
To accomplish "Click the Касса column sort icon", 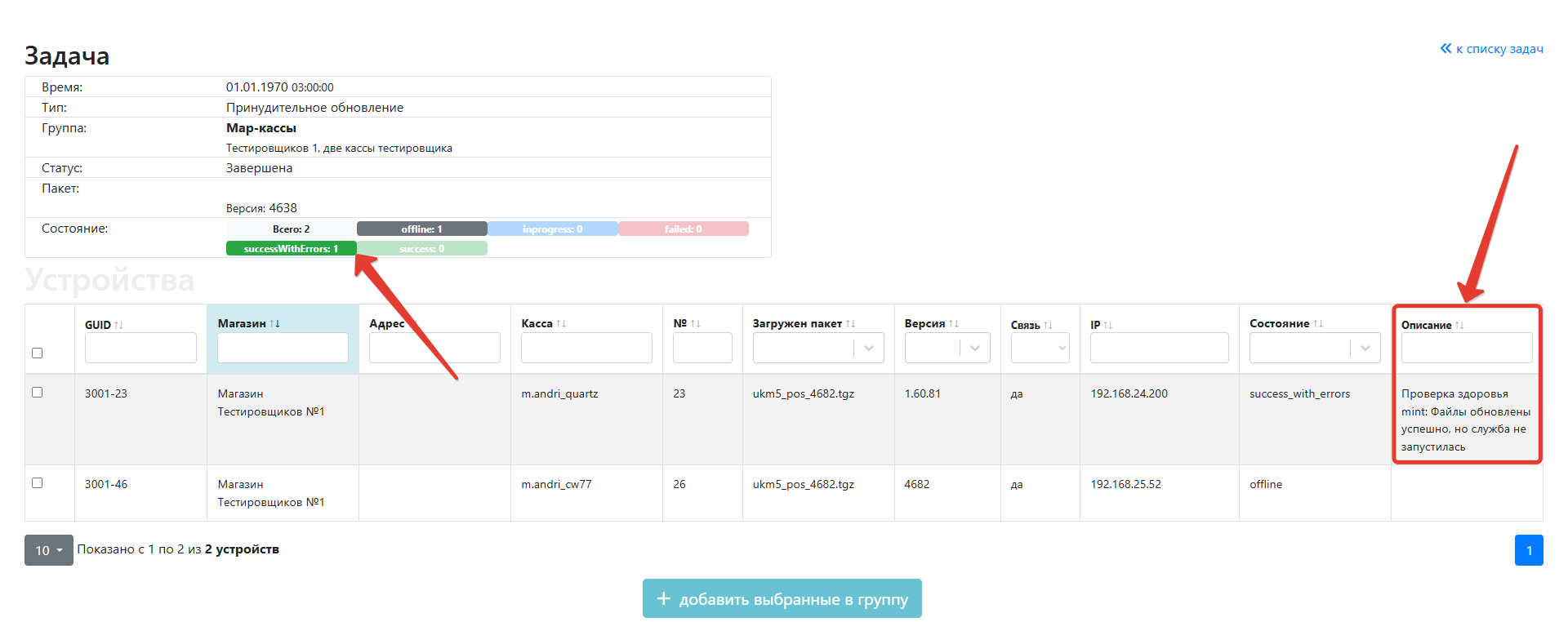I will (561, 324).
